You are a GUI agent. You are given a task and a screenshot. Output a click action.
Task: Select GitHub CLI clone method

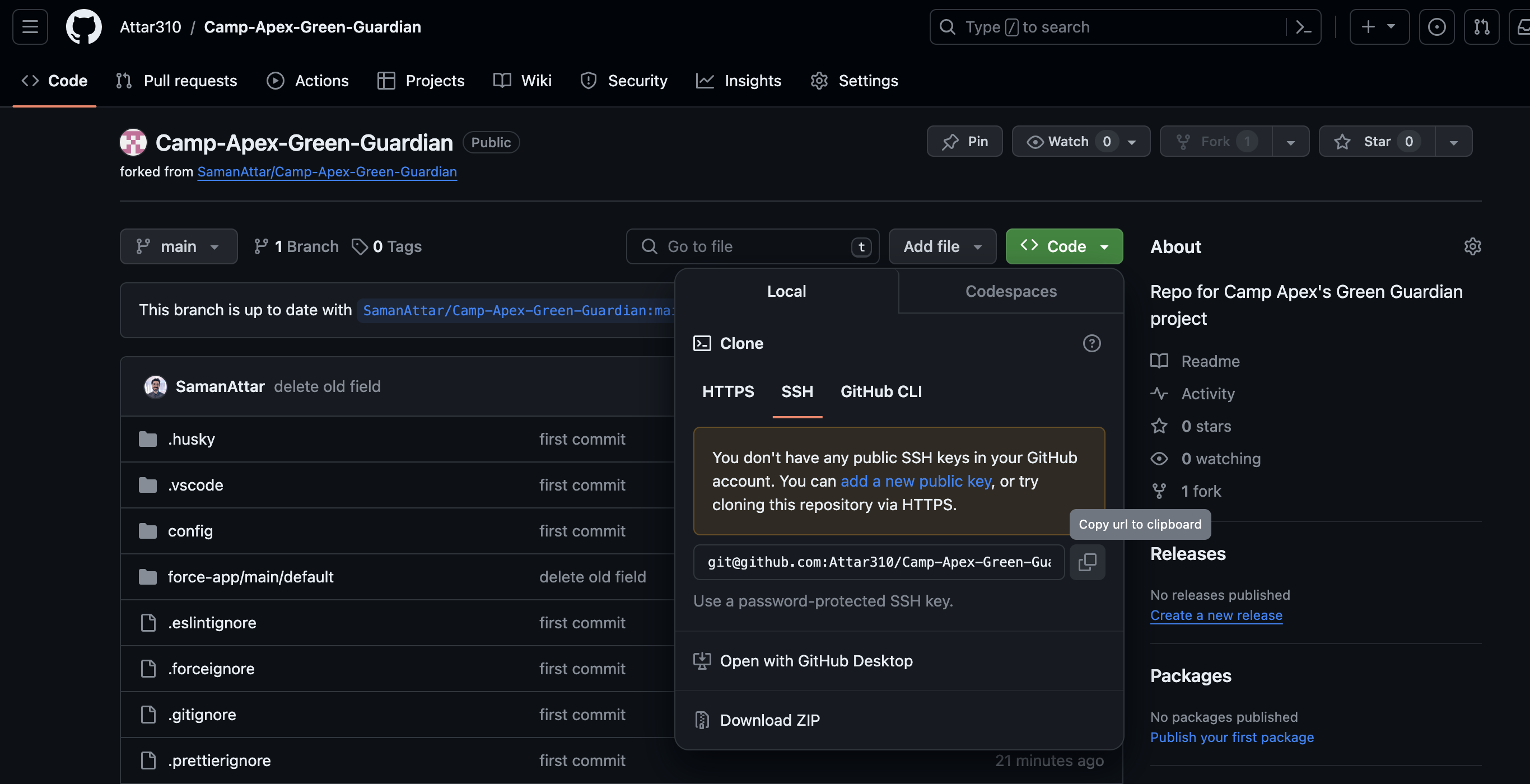(881, 391)
